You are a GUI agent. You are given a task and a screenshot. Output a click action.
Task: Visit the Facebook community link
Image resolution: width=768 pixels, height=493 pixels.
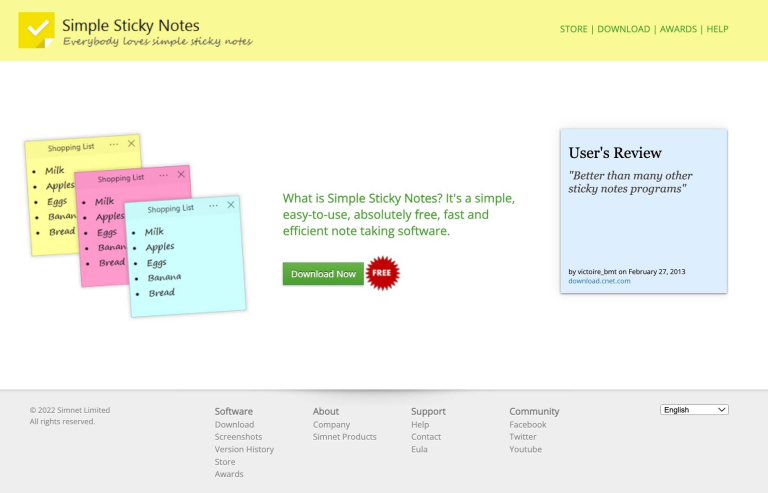(528, 424)
